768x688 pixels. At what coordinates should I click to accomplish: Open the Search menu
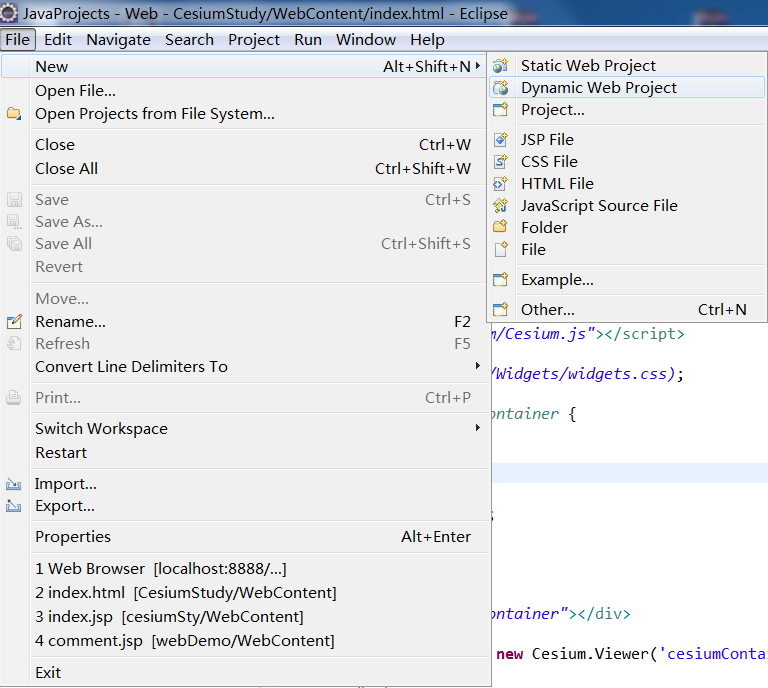pos(189,40)
